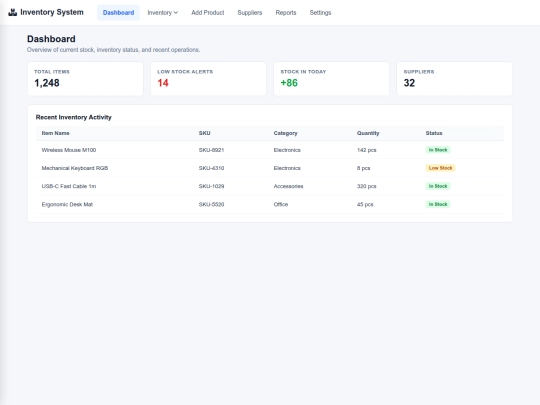Screen dimensions: 540x405
Task: Click the Ergonomic Desk Mat row's SKU cell
Action: pos(211,204)
